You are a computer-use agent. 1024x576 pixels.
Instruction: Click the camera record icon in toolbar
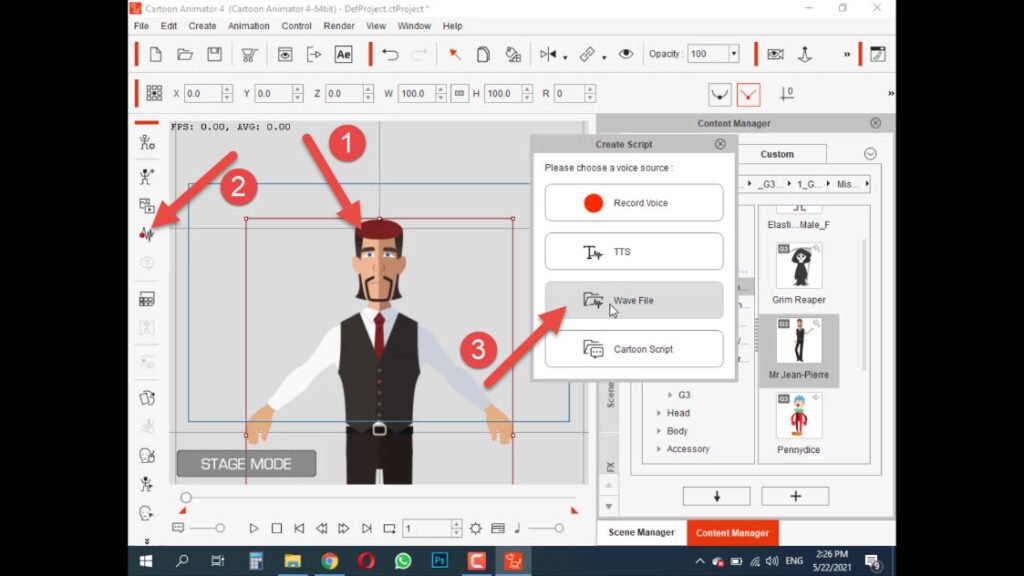(x=775, y=54)
